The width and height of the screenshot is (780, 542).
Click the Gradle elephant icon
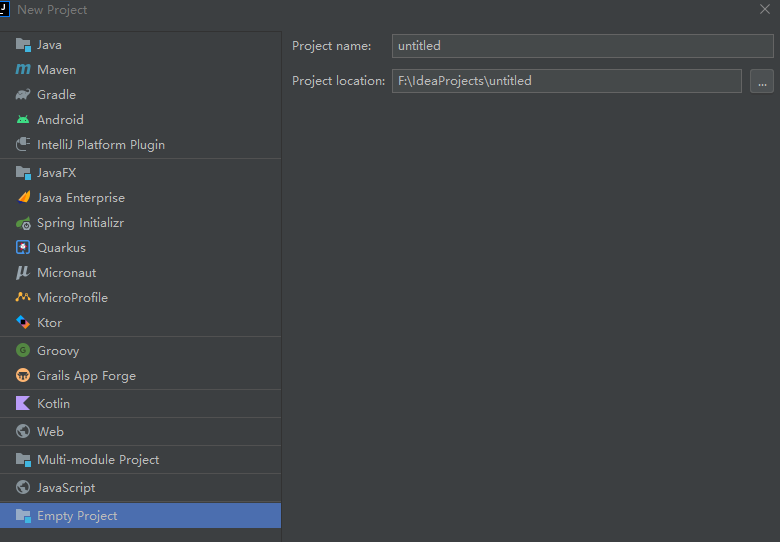(x=23, y=94)
